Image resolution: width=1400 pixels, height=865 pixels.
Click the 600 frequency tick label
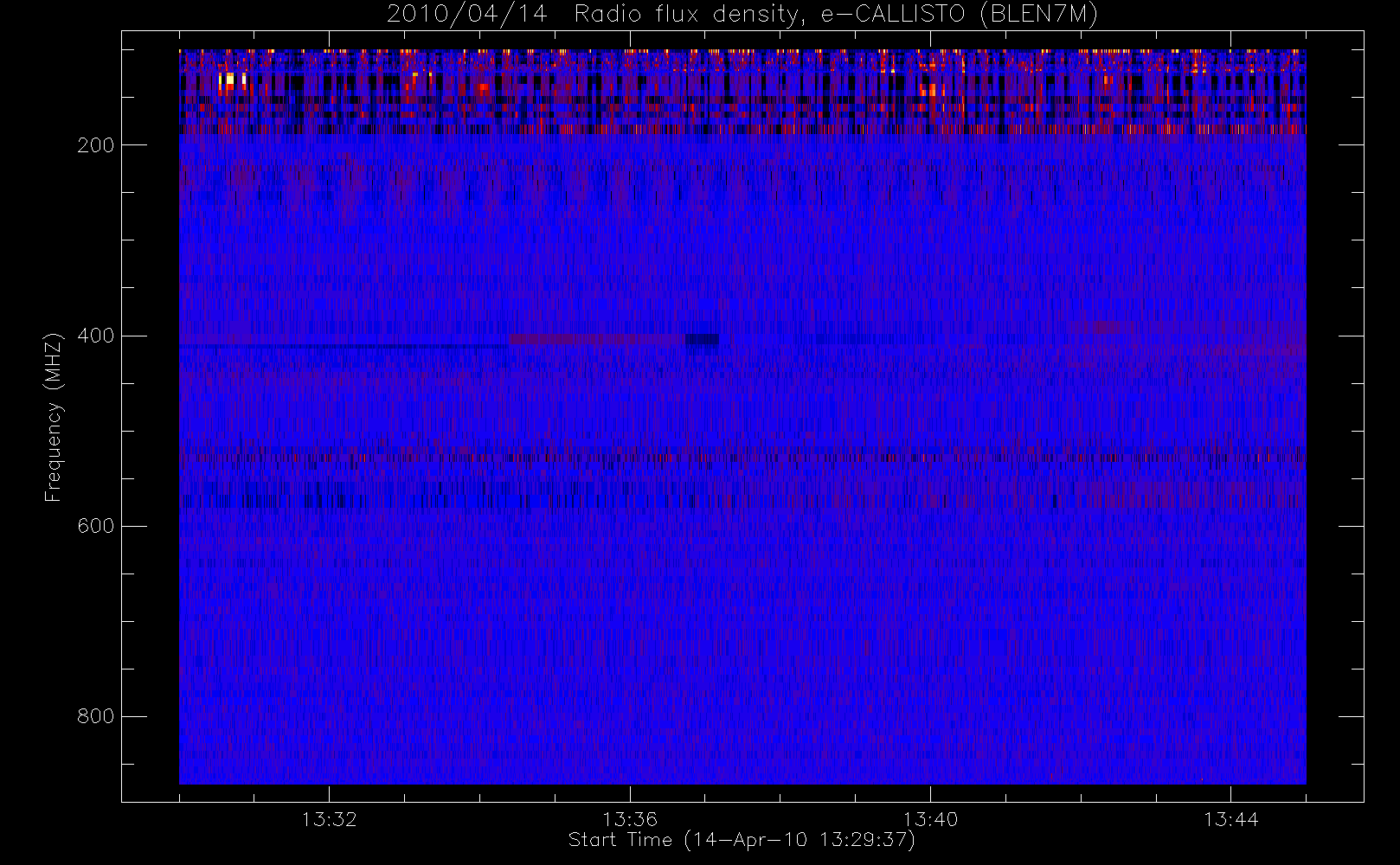click(95, 526)
